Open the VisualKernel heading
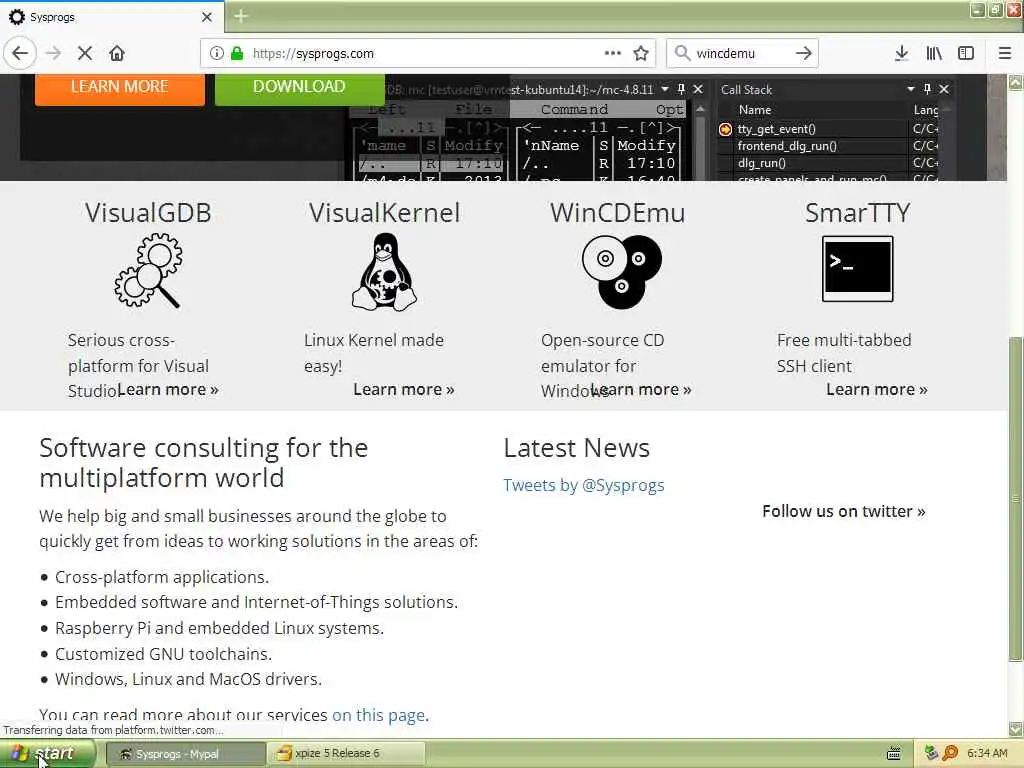1024x768 pixels. click(385, 213)
